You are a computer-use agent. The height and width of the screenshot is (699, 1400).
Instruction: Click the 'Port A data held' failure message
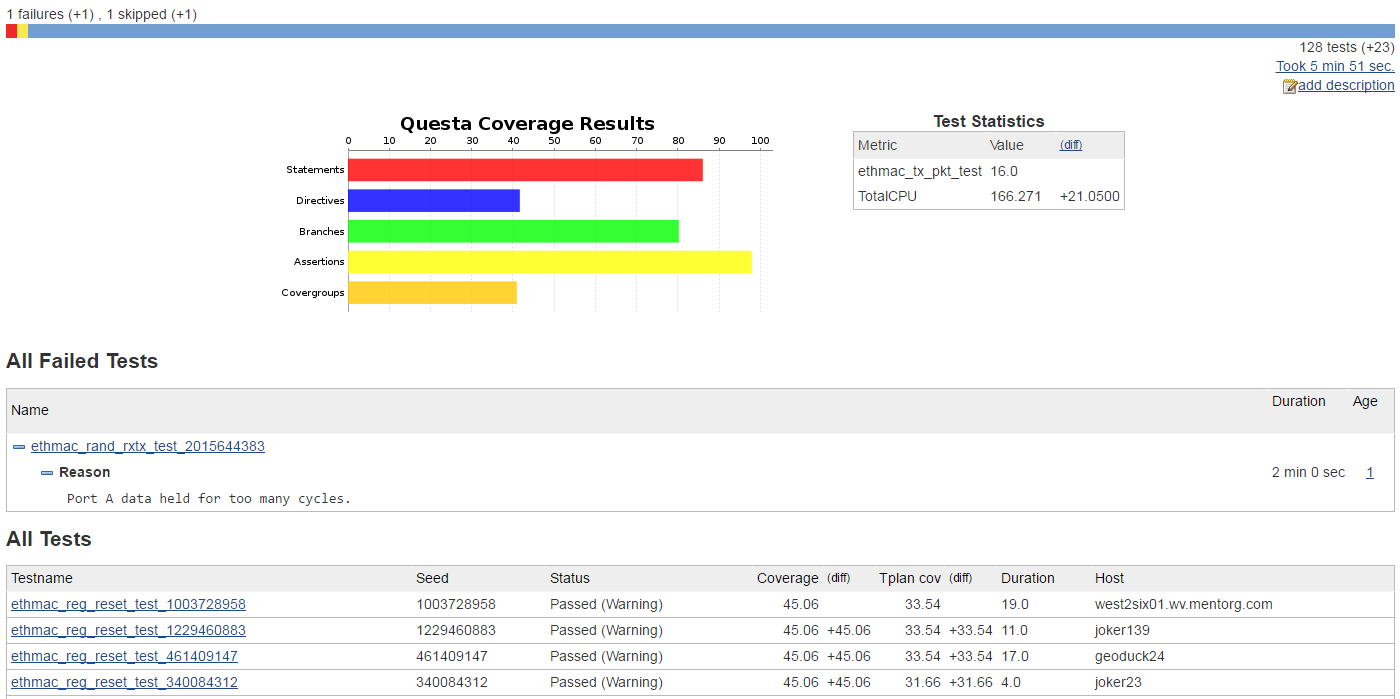click(x=209, y=498)
